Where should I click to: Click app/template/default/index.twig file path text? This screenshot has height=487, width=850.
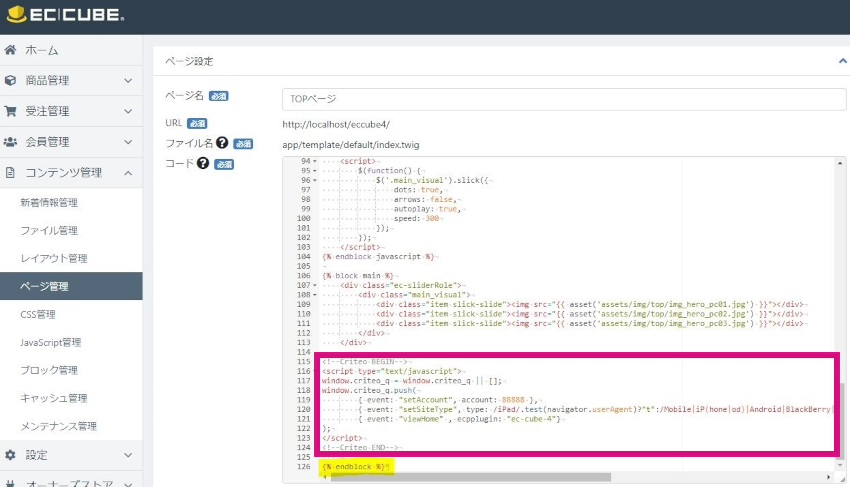(351, 145)
